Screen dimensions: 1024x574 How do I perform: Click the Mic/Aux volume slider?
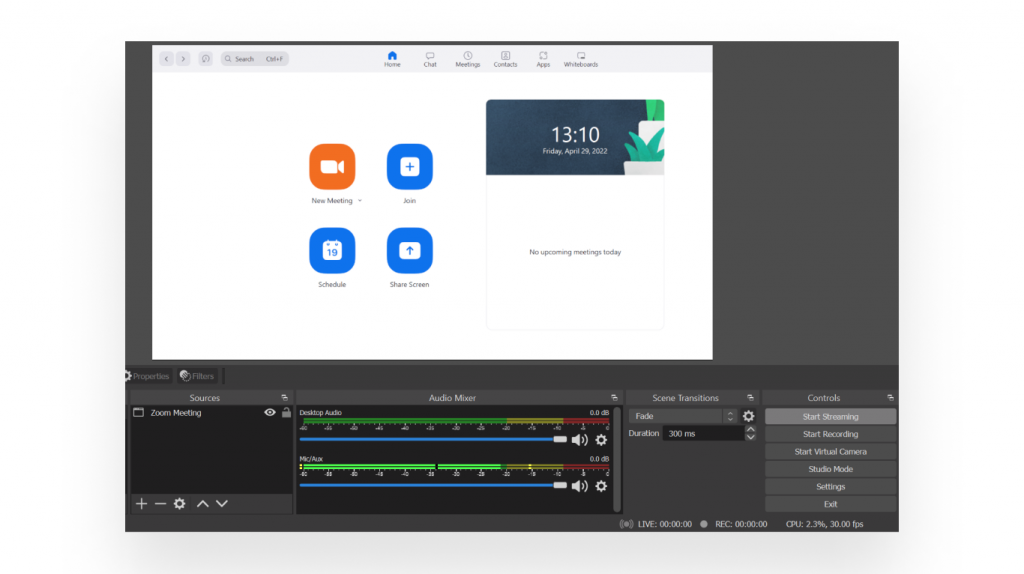[x=433, y=485]
